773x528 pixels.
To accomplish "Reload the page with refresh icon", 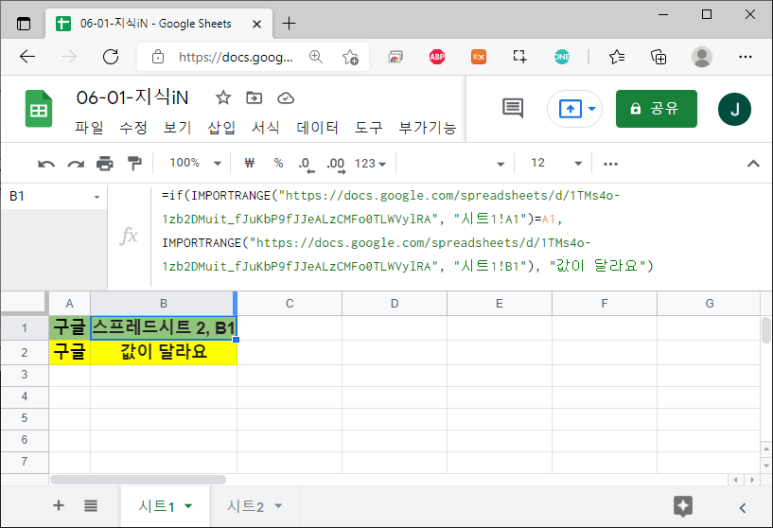I will pos(110,57).
